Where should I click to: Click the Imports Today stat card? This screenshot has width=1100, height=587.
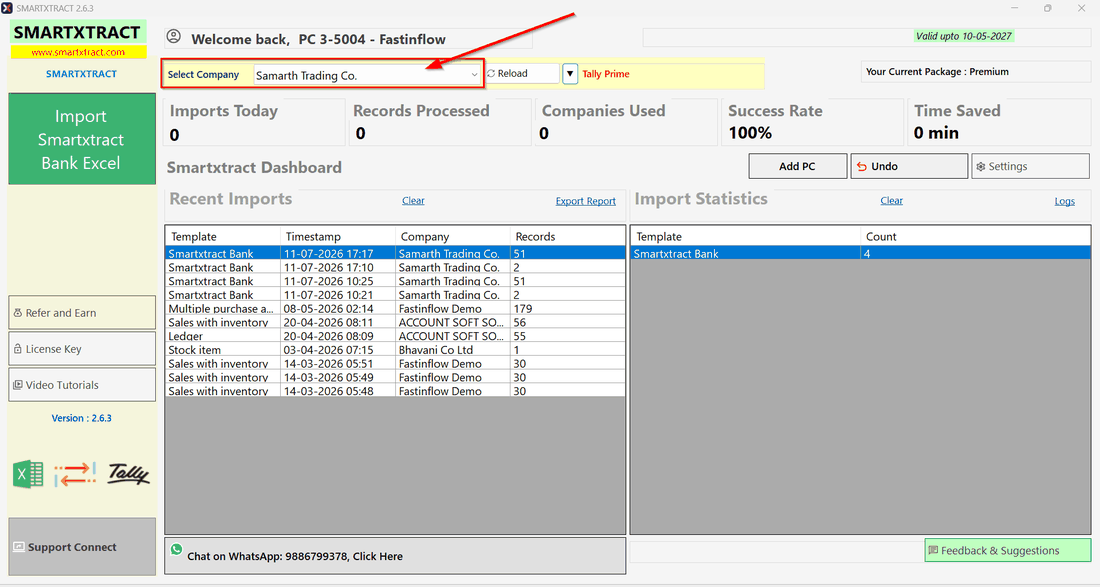pyautogui.click(x=253, y=122)
